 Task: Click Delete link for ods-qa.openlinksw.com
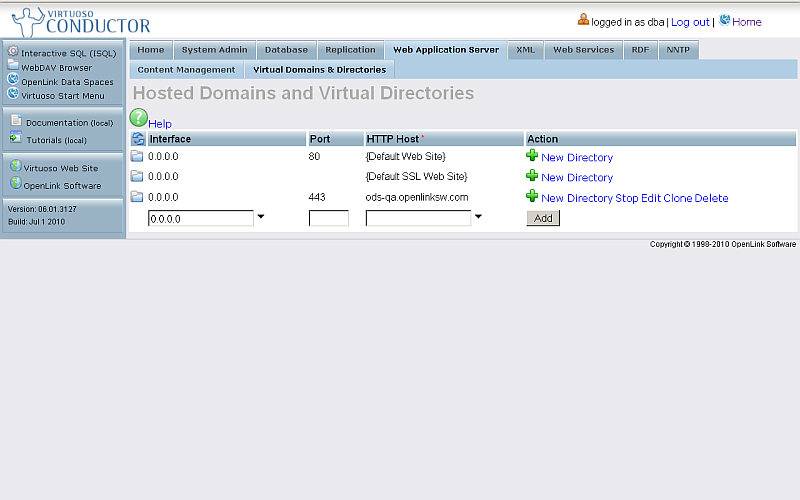click(x=711, y=198)
